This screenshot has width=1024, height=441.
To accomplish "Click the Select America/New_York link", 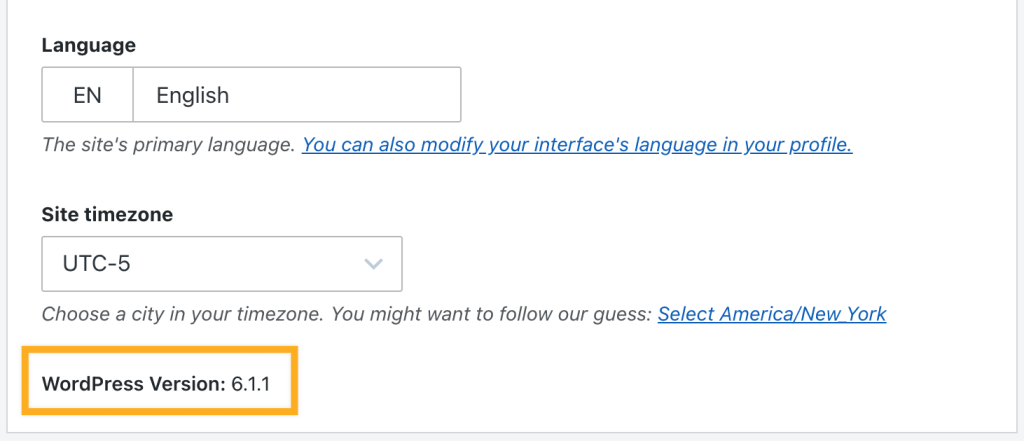I will [x=772, y=314].
